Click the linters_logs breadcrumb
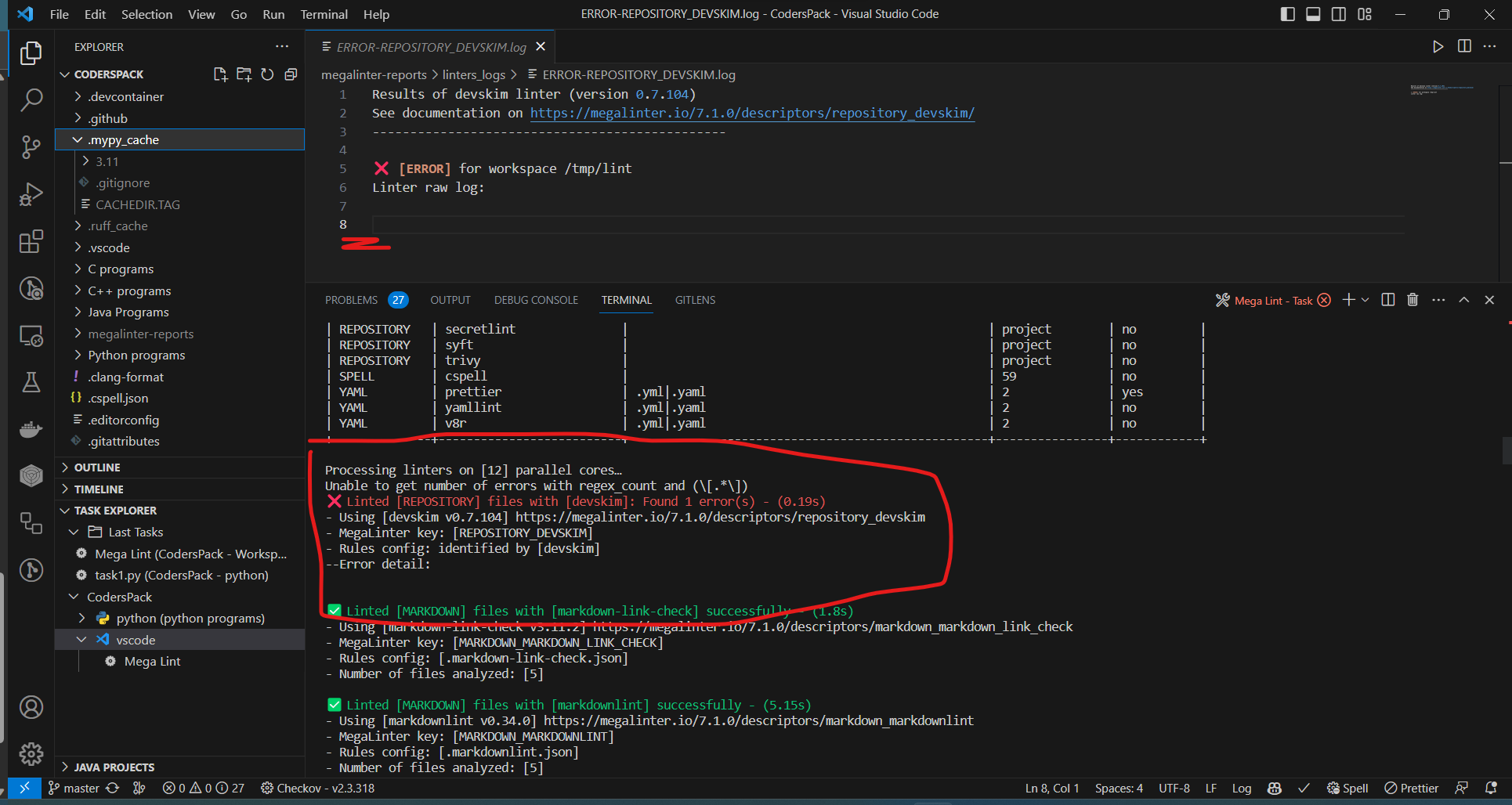This screenshot has width=1512, height=805. (x=473, y=74)
